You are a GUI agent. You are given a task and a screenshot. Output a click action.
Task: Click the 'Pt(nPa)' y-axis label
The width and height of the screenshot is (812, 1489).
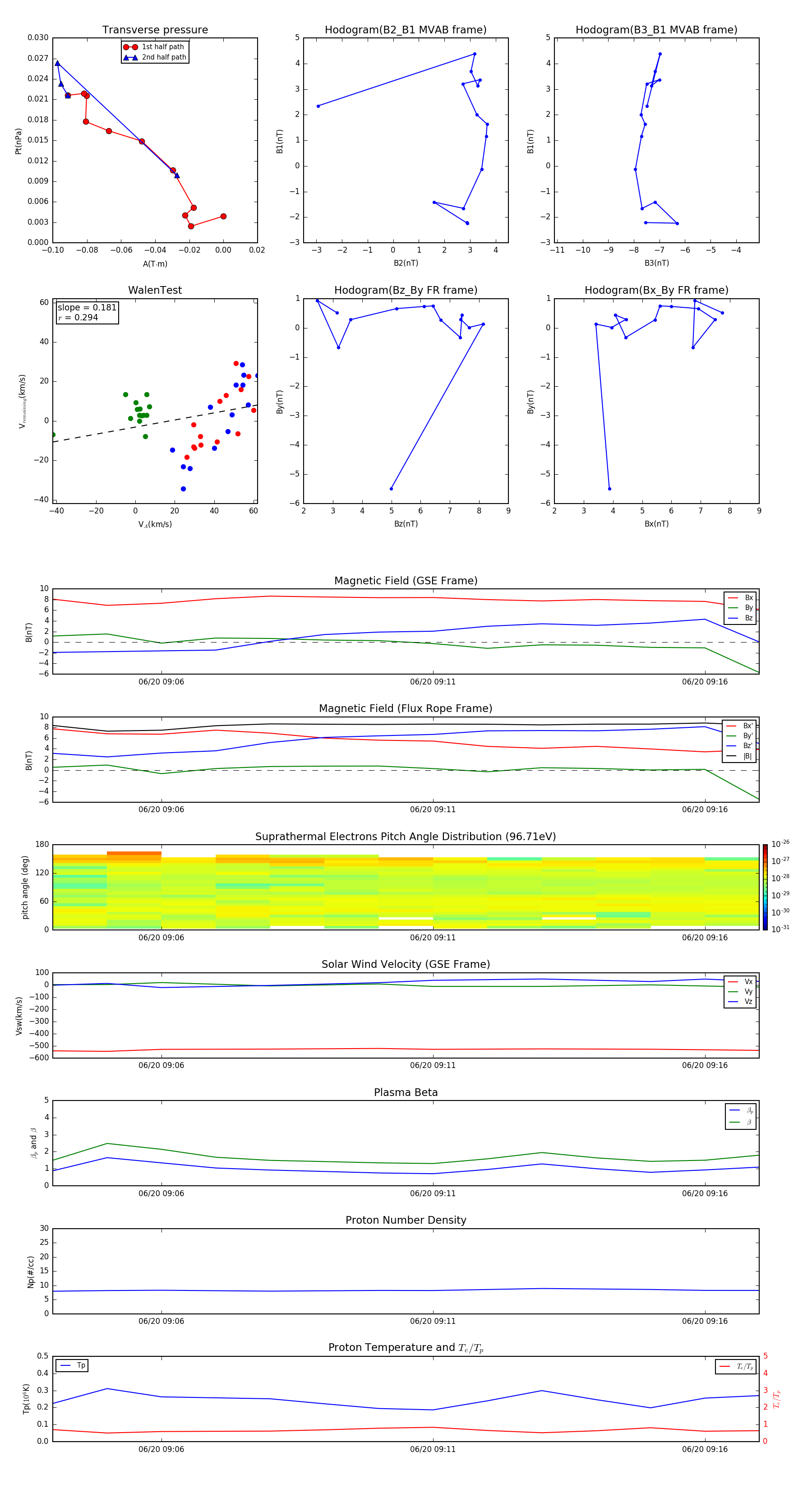[18, 141]
